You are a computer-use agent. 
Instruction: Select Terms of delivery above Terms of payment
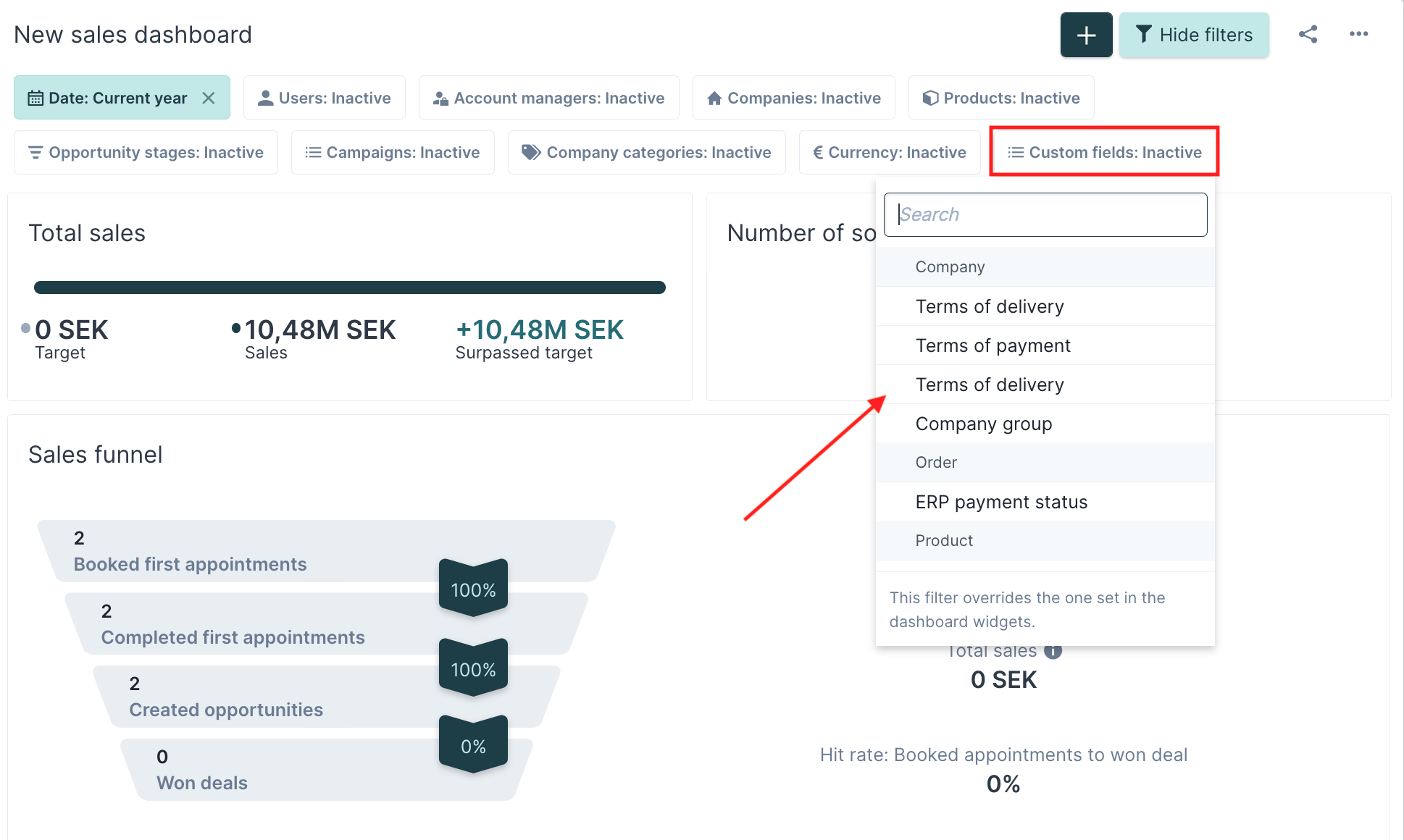click(x=1045, y=306)
